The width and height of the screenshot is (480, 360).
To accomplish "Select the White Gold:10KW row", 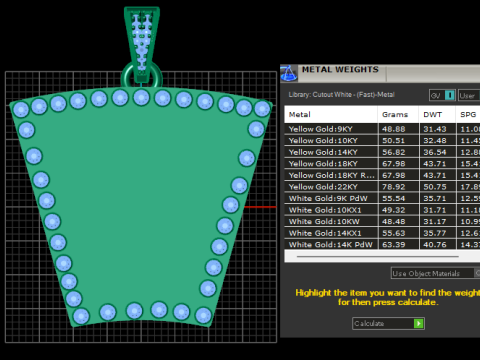I will (382, 221).
